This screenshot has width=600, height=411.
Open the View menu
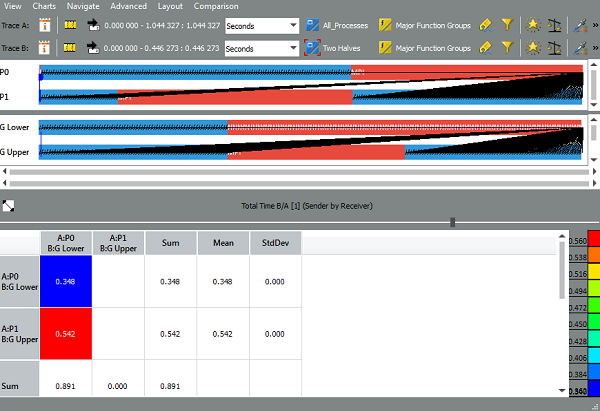[12, 6]
